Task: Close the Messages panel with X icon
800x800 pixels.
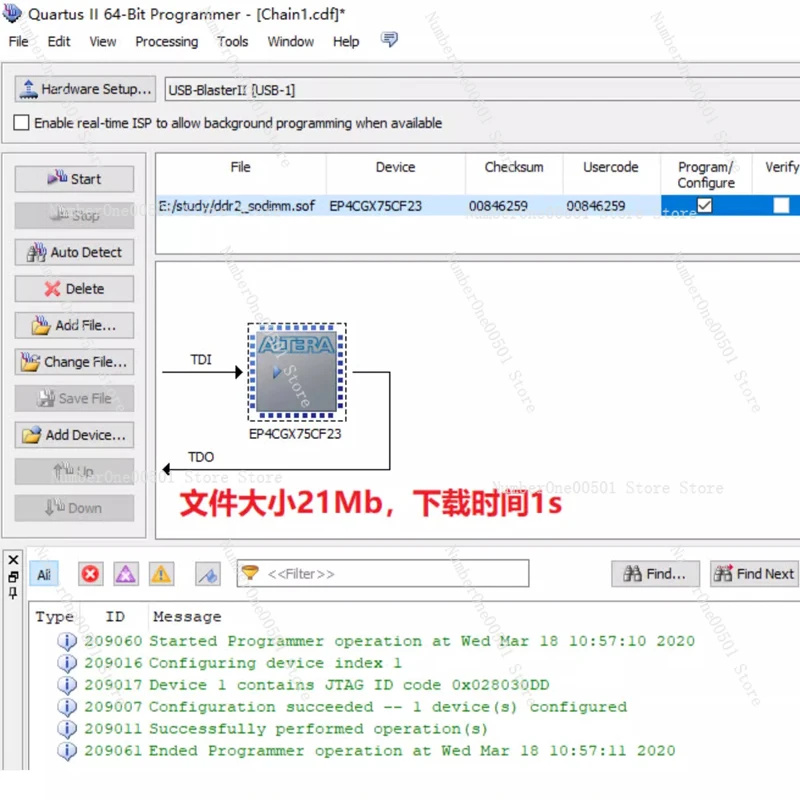Action: pos(13,560)
